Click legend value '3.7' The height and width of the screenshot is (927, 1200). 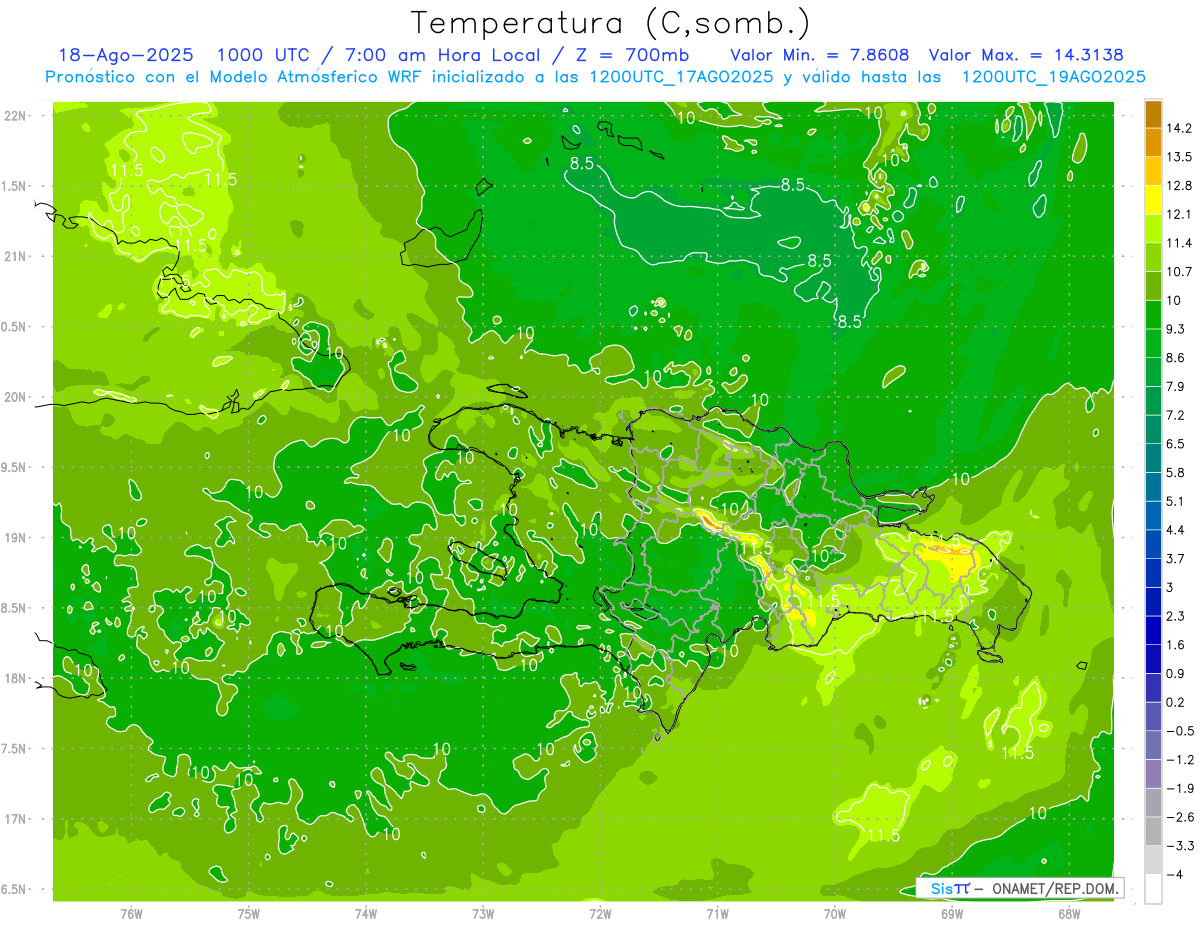1176,558
